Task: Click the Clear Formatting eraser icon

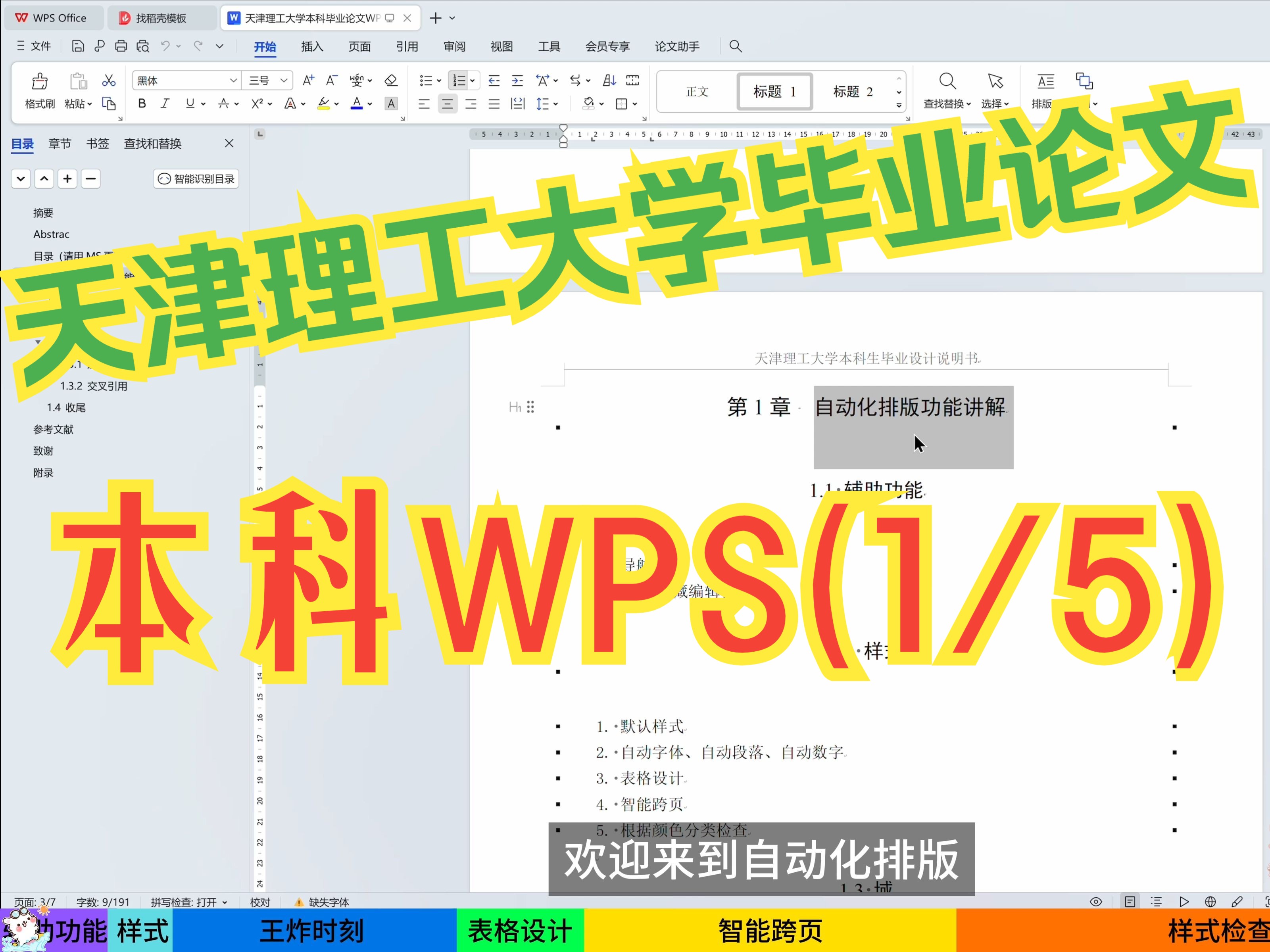Action: point(391,81)
